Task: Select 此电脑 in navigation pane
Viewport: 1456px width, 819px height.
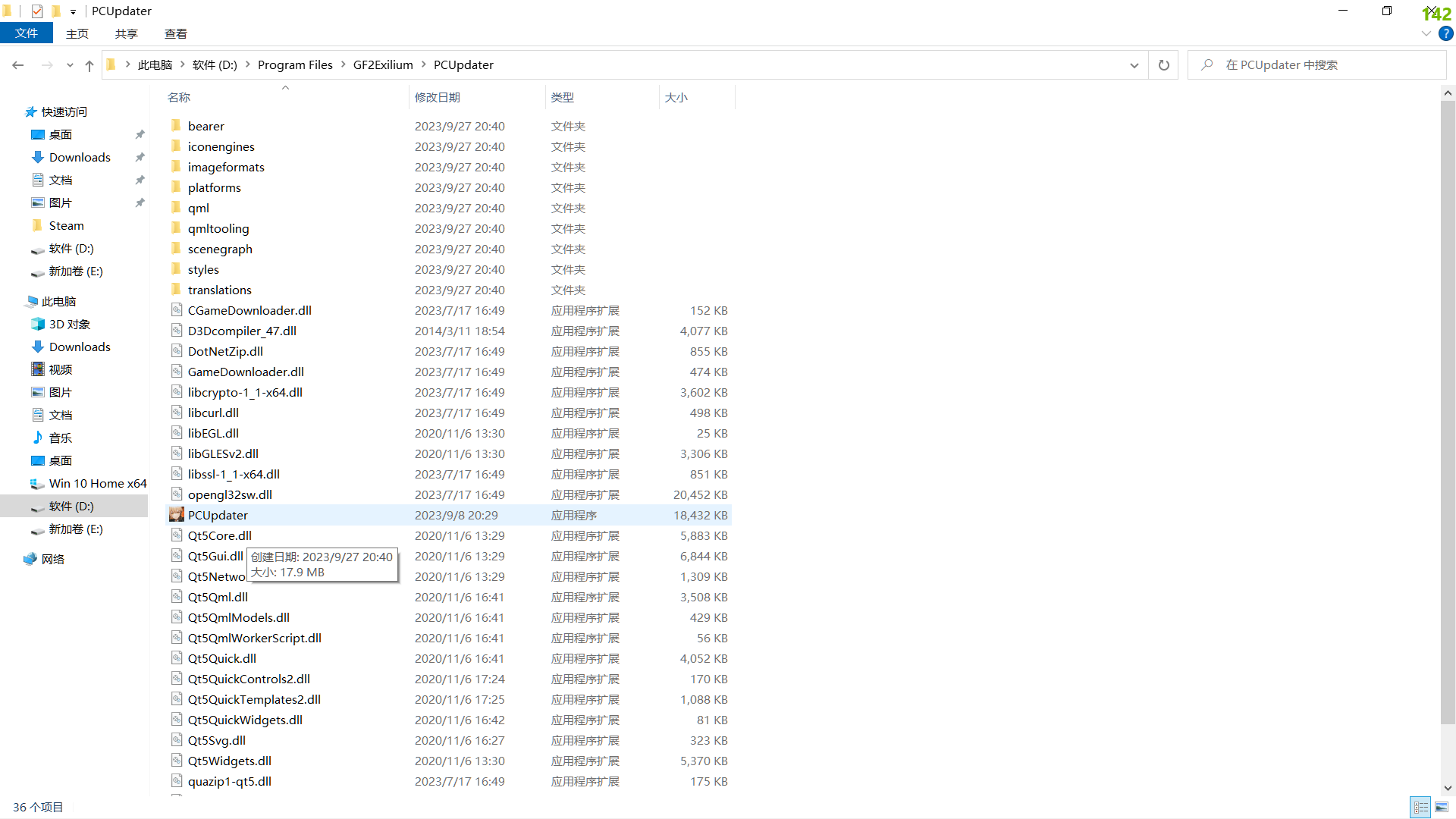Action: (59, 302)
